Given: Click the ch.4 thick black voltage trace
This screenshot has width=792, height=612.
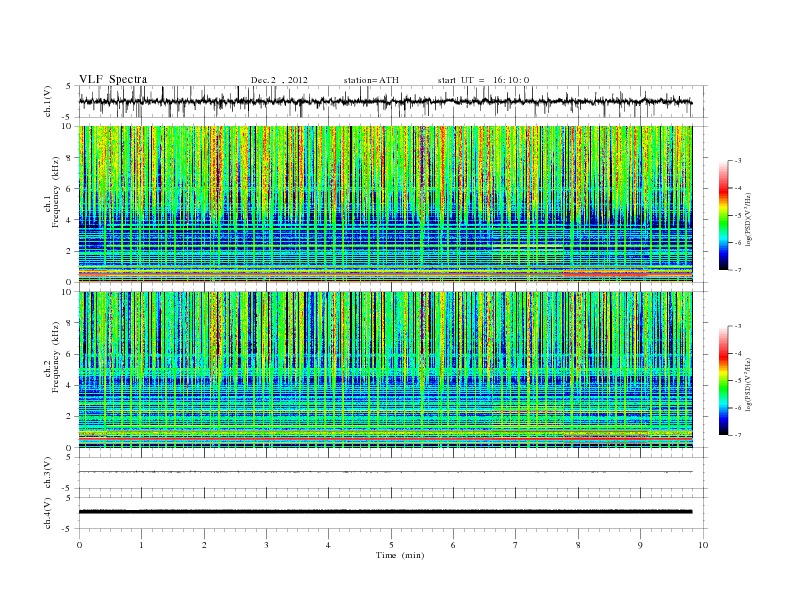Looking at the screenshot, I should (x=385, y=512).
